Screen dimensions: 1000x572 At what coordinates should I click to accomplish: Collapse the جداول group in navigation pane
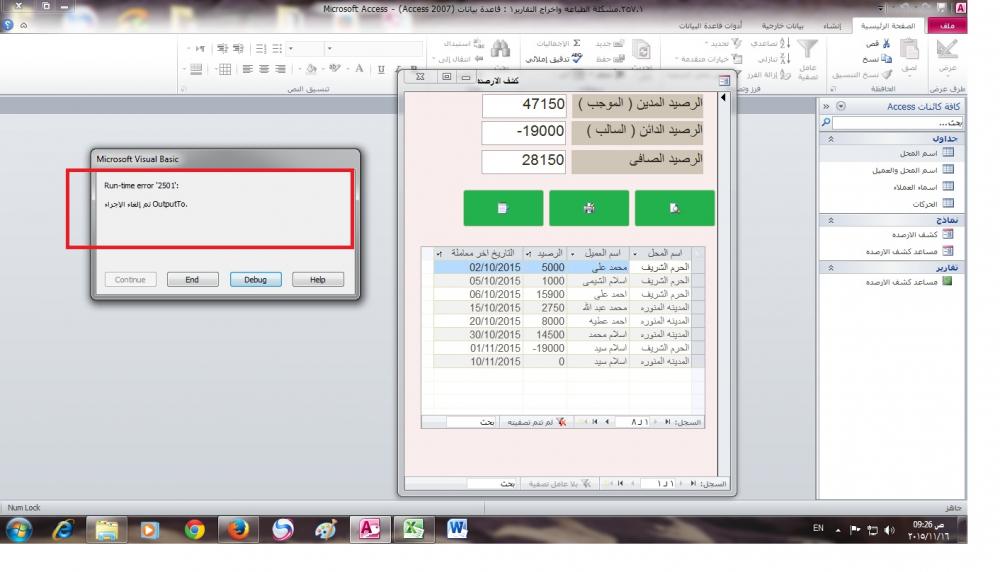[831, 139]
